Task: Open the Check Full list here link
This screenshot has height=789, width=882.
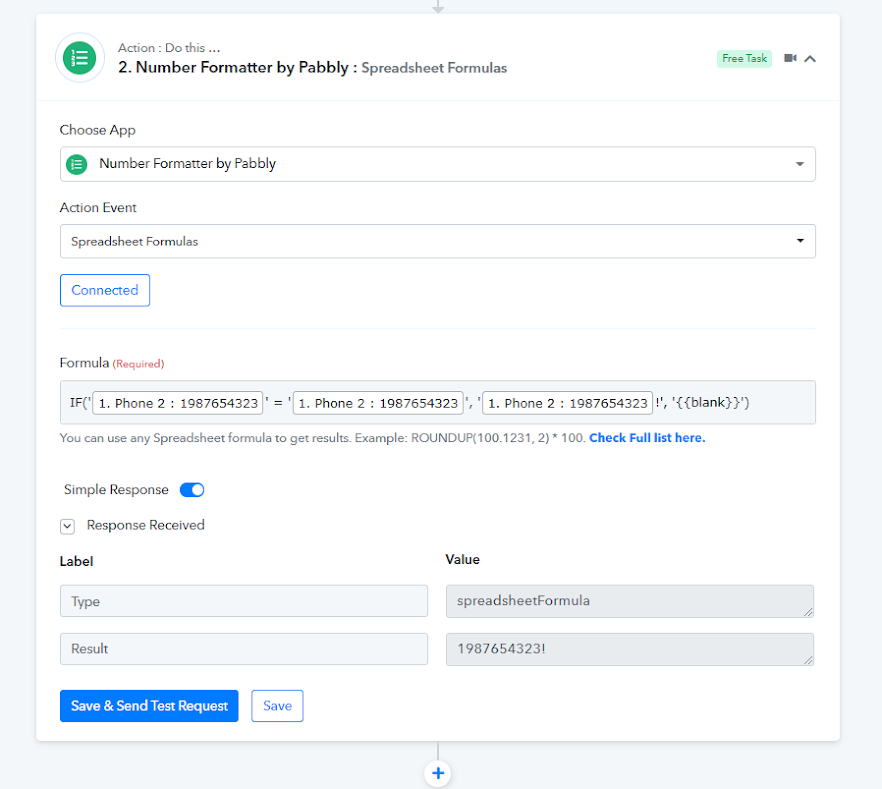Action: click(647, 438)
